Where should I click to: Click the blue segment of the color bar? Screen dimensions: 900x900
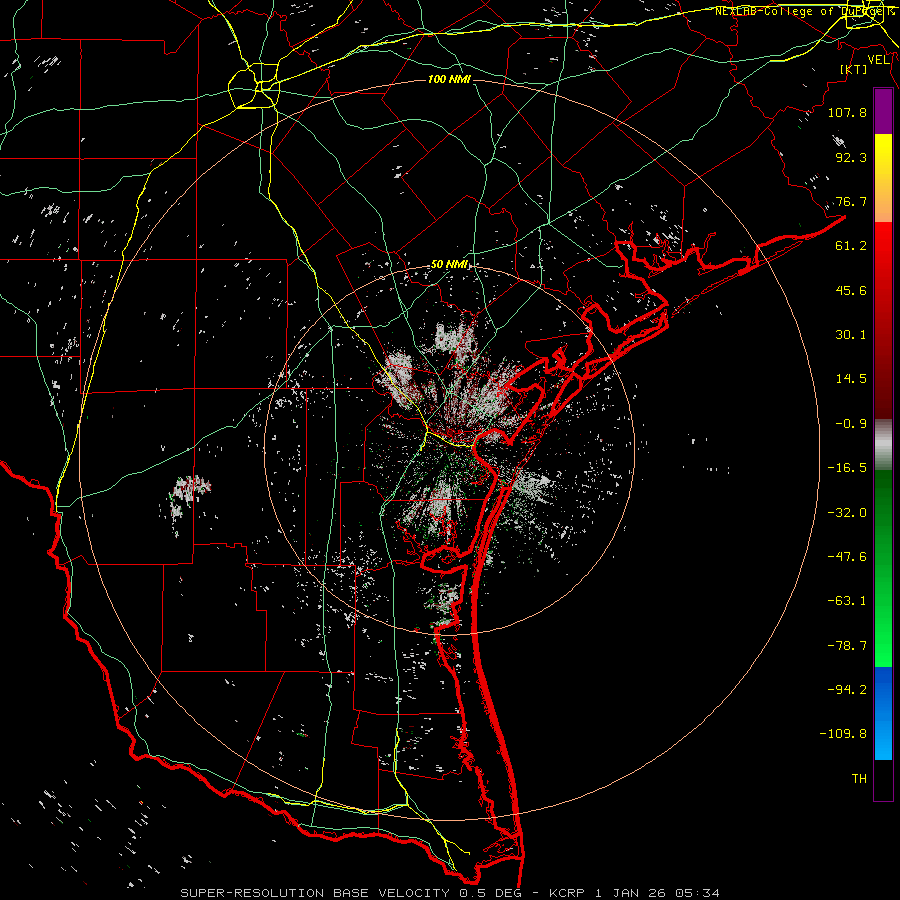pos(883,713)
